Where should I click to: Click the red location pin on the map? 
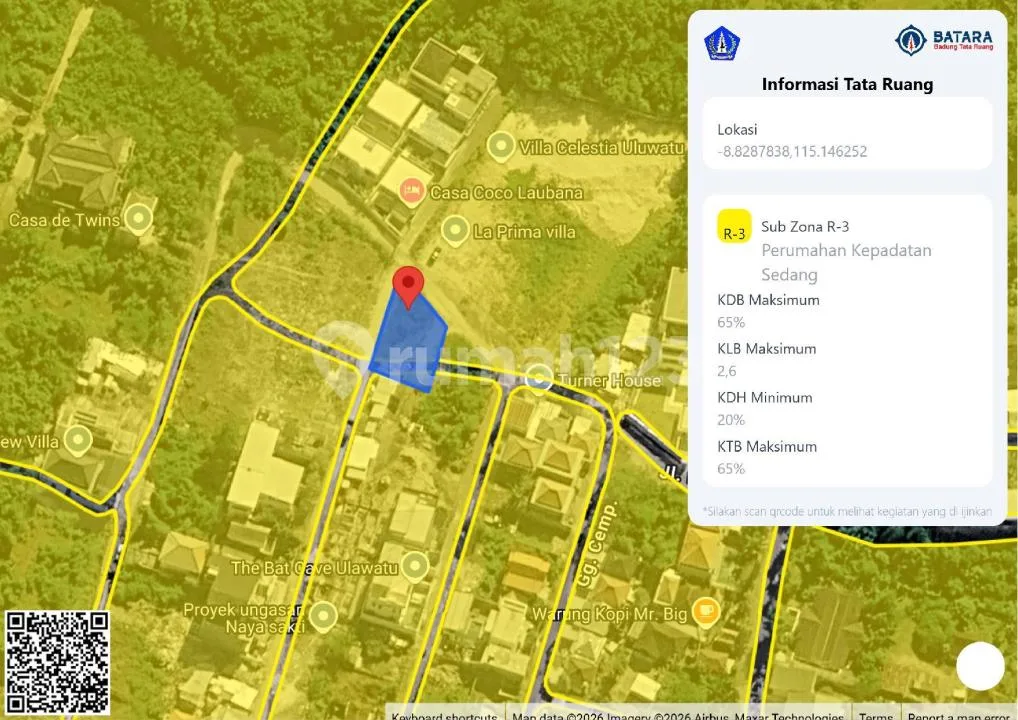408,287
